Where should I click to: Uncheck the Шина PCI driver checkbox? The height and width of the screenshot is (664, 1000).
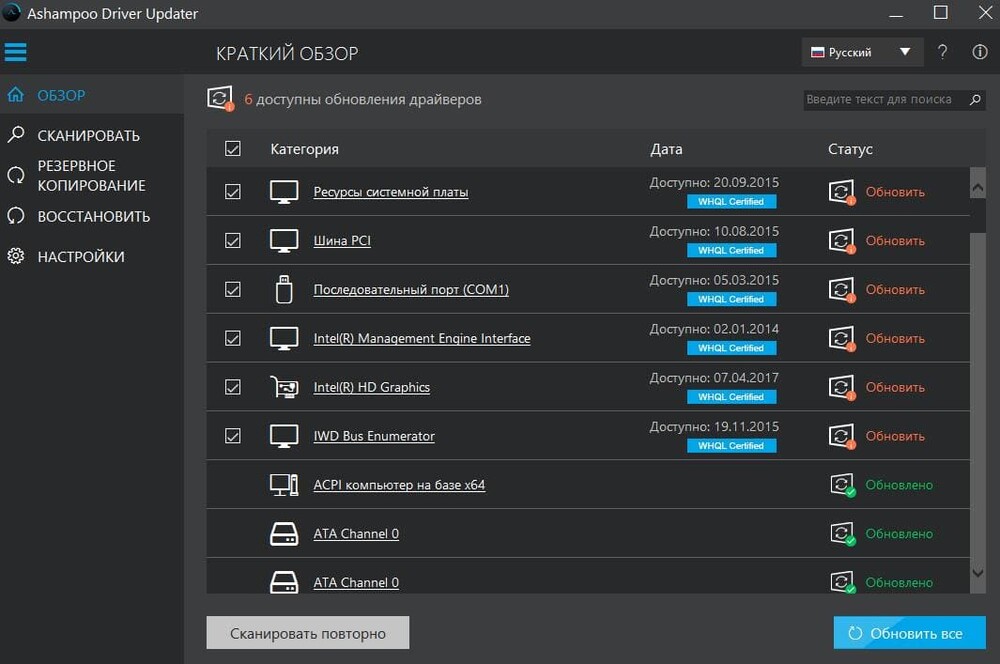click(x=233, y=241)
